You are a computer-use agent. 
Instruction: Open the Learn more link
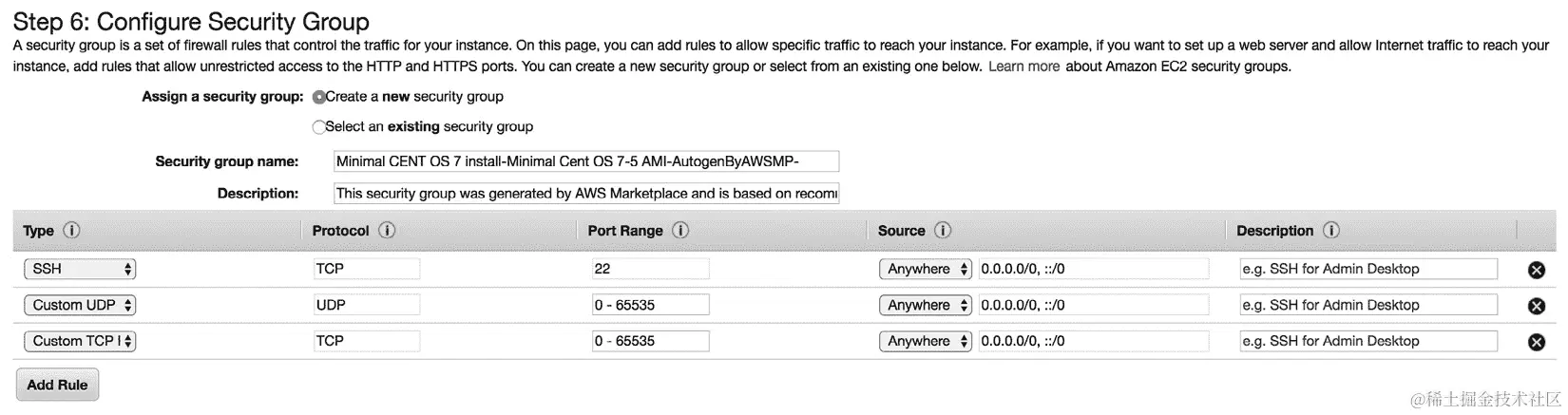click(x=1023, y=66)
